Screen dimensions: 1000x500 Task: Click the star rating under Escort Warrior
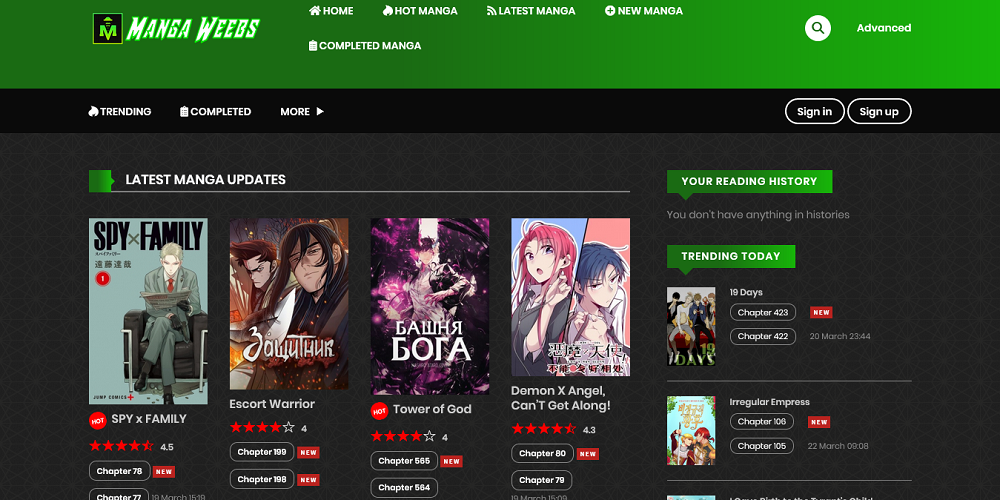pyautogui.click(x=262, y=428)
